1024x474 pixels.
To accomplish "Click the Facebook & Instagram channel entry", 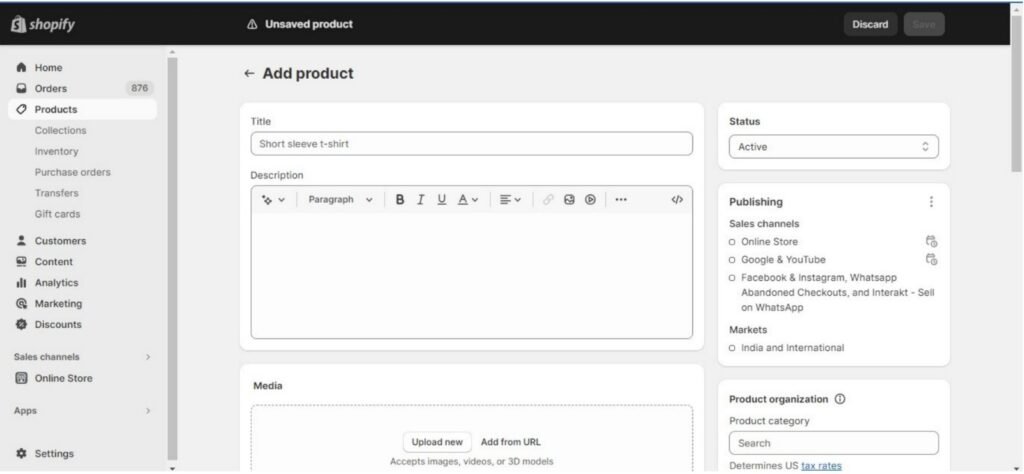I will (837, 292).
